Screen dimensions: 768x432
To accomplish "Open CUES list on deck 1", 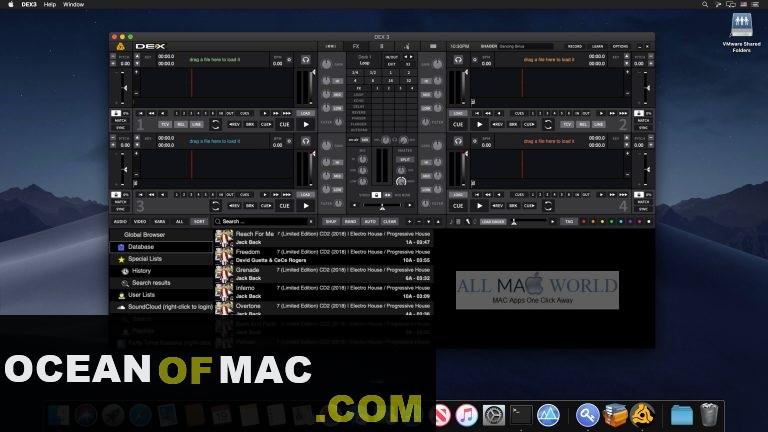I will (245, 114).
